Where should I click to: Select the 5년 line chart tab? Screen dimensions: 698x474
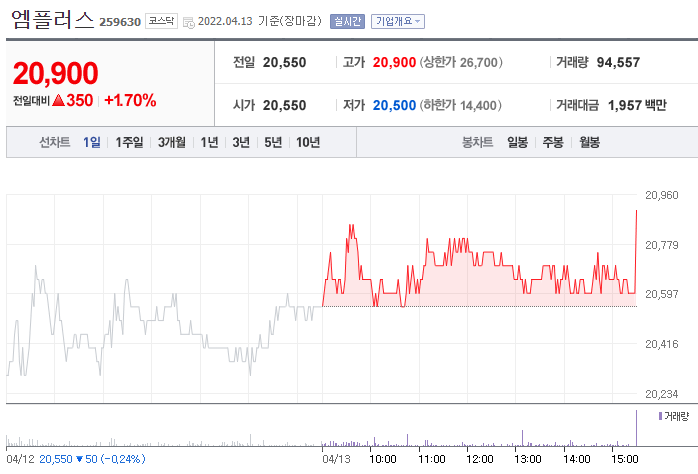273,142
